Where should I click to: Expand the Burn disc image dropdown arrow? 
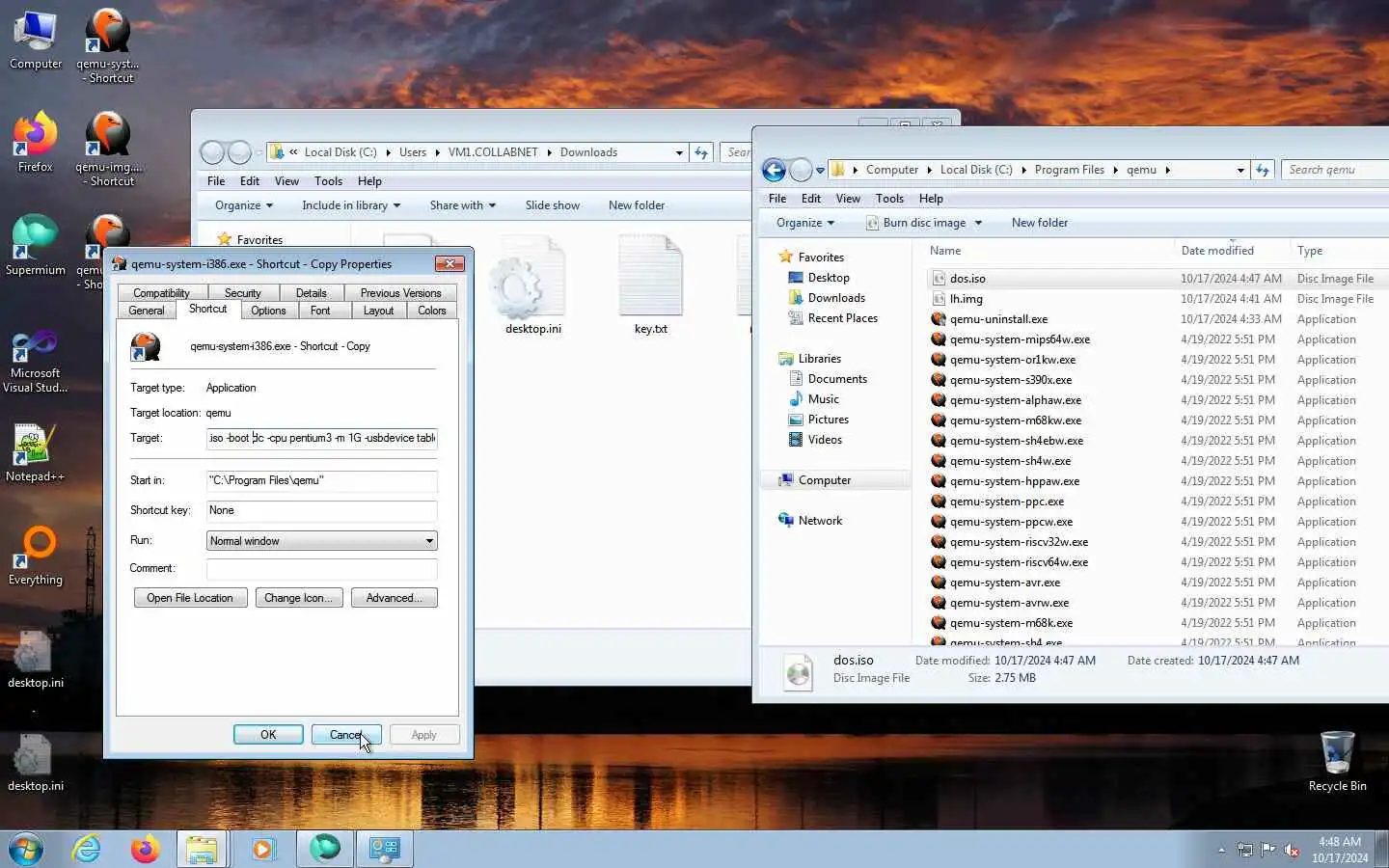(x=978, y=223)
